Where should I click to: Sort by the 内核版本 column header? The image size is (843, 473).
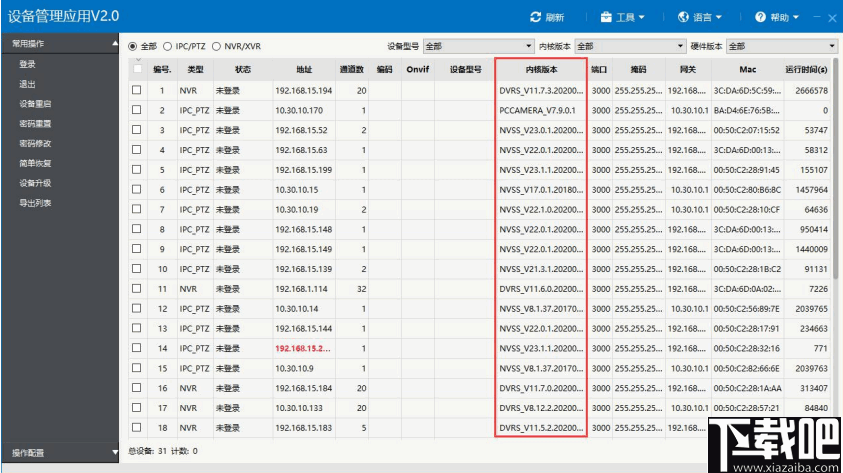pos(541,69)
